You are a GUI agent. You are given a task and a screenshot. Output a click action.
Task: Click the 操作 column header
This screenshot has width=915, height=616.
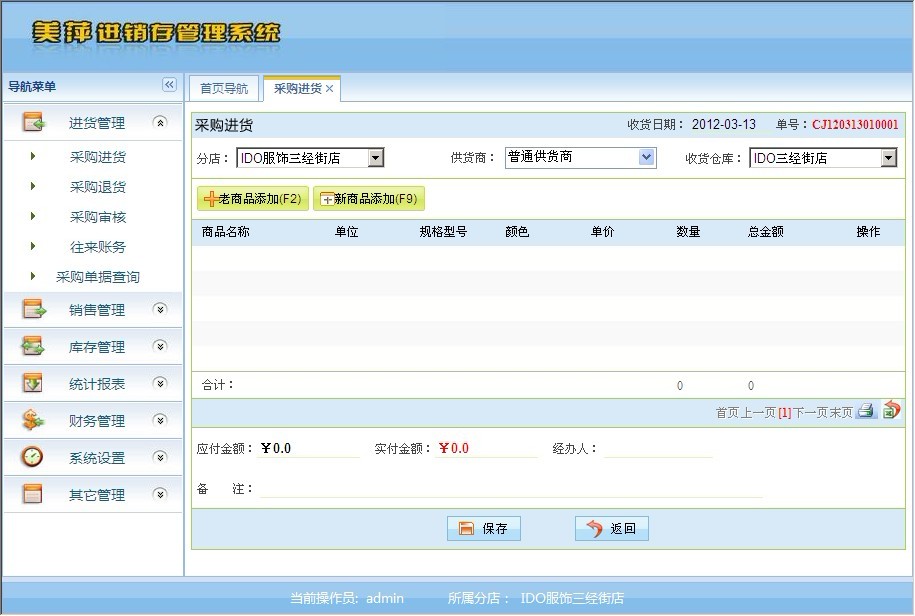click(868, 232)
